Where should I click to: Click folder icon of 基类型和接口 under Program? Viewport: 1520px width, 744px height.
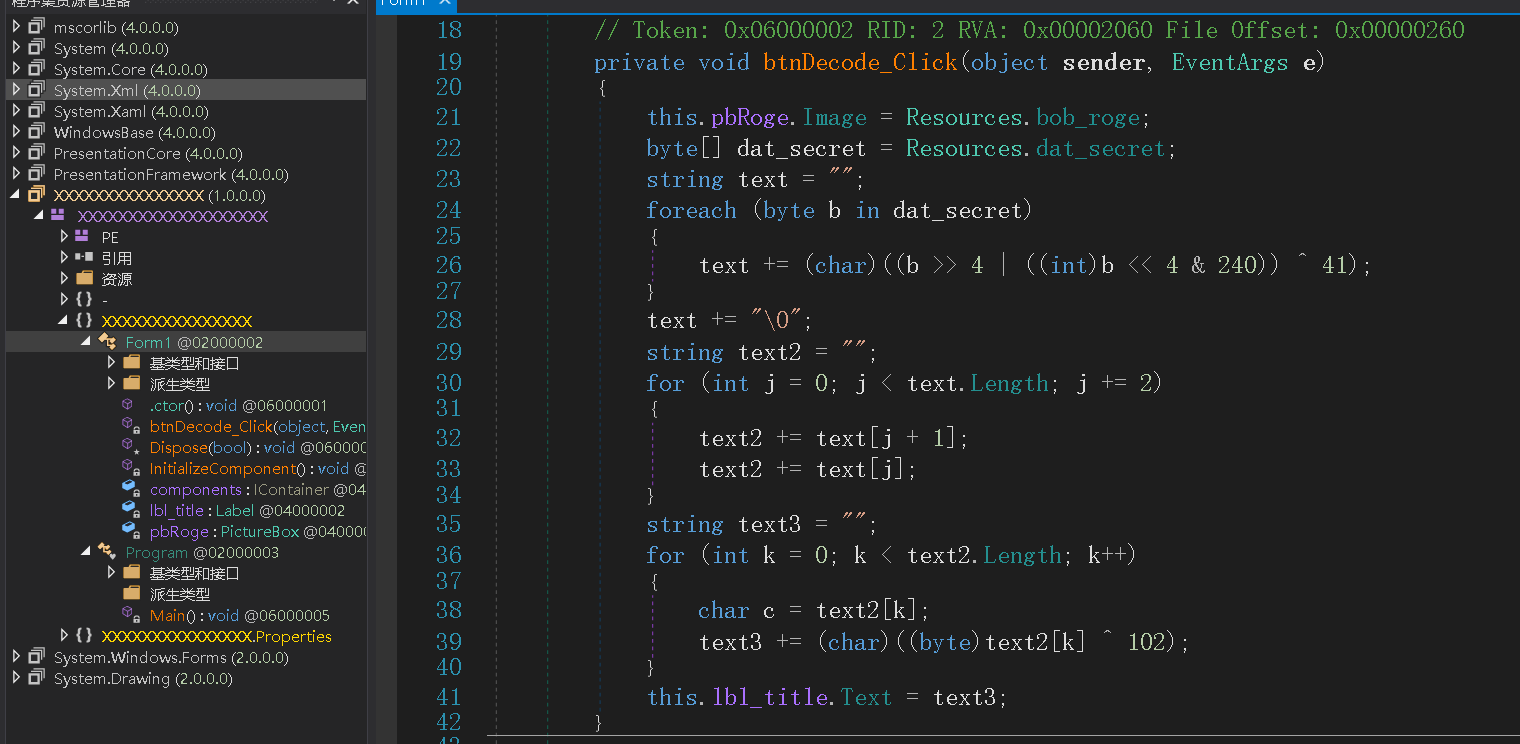131,573
